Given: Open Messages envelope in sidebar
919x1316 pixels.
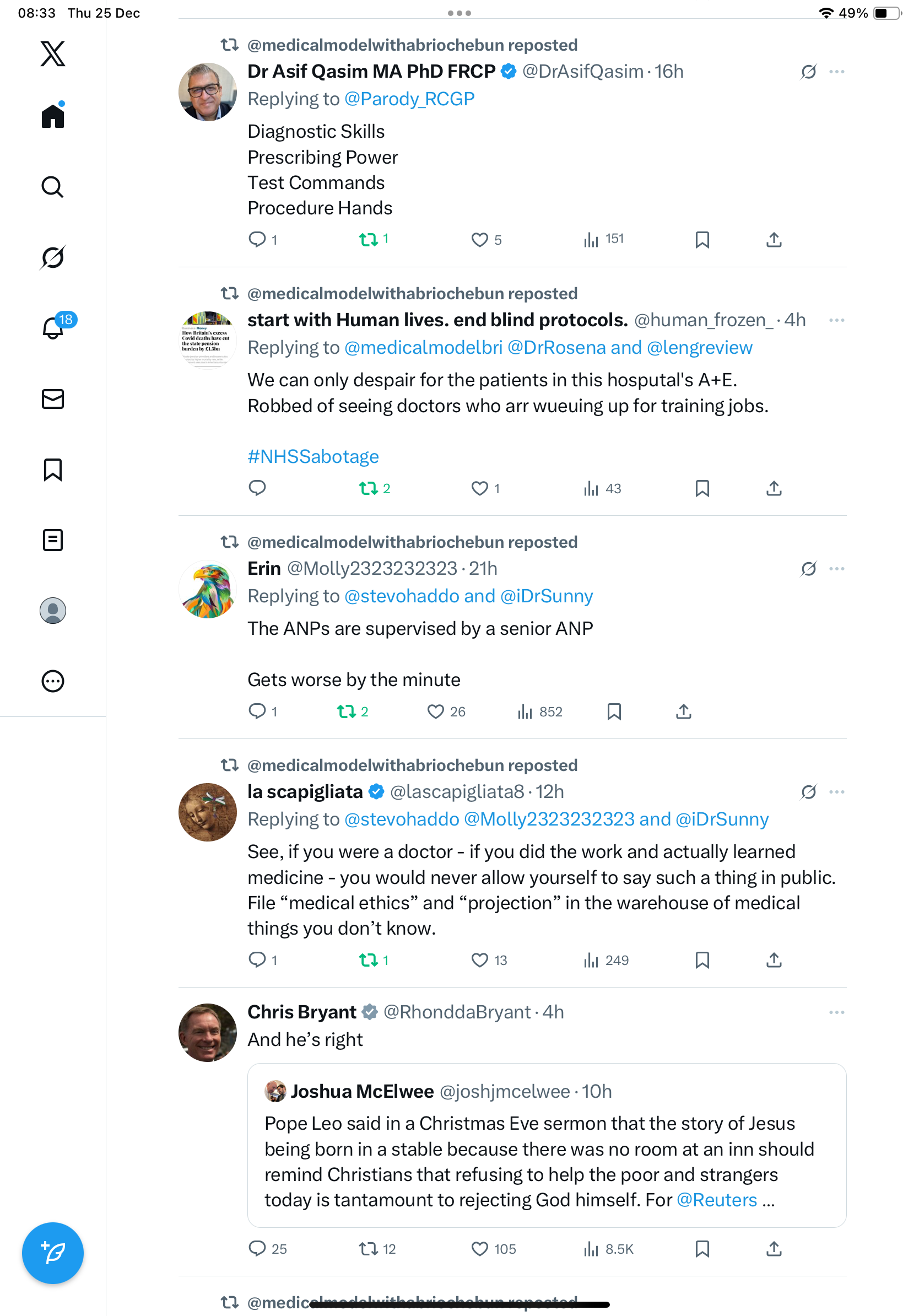Looking at the screenshot, I should [x=53, y=399].
